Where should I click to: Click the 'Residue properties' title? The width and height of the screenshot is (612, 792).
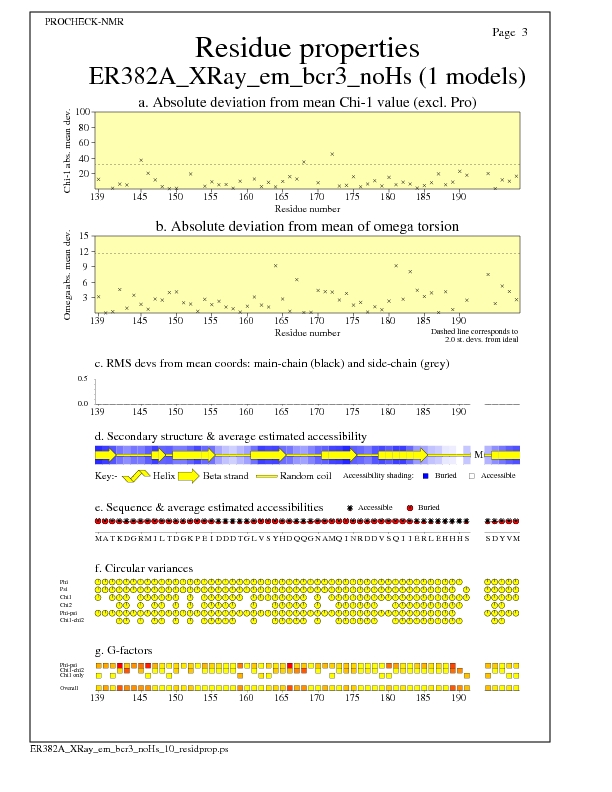306,48
